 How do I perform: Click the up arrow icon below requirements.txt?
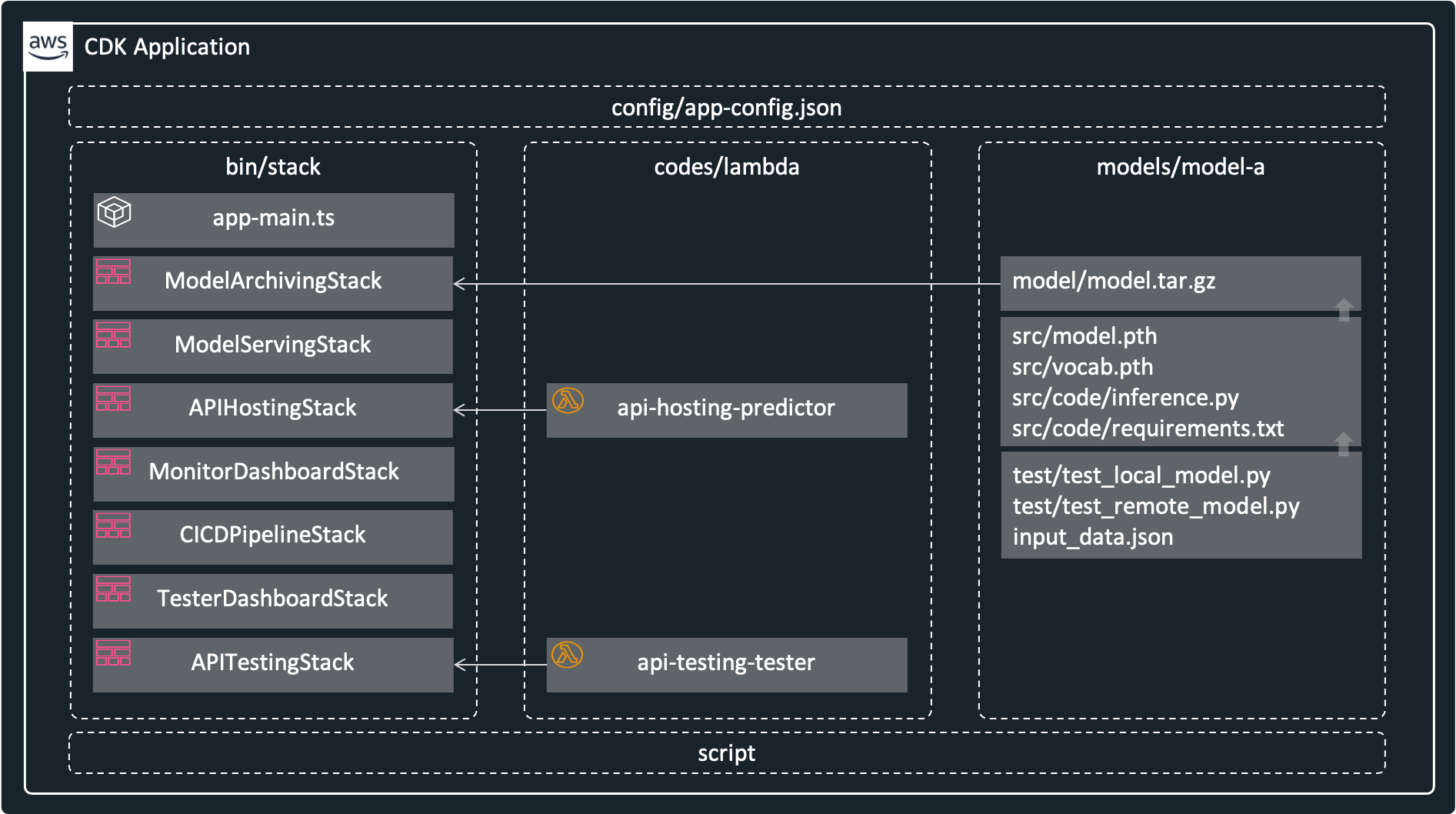1344,444
